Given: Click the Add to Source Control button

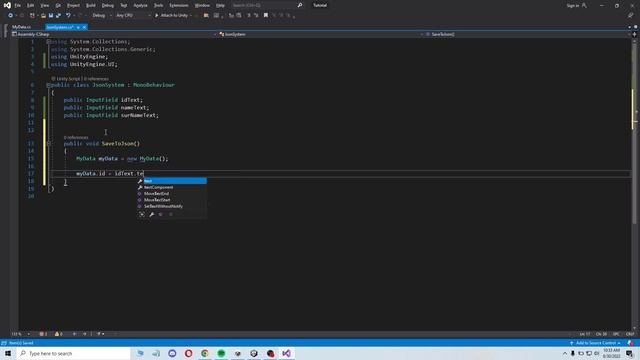Looking at the screenshot, I should coord(596,343).
